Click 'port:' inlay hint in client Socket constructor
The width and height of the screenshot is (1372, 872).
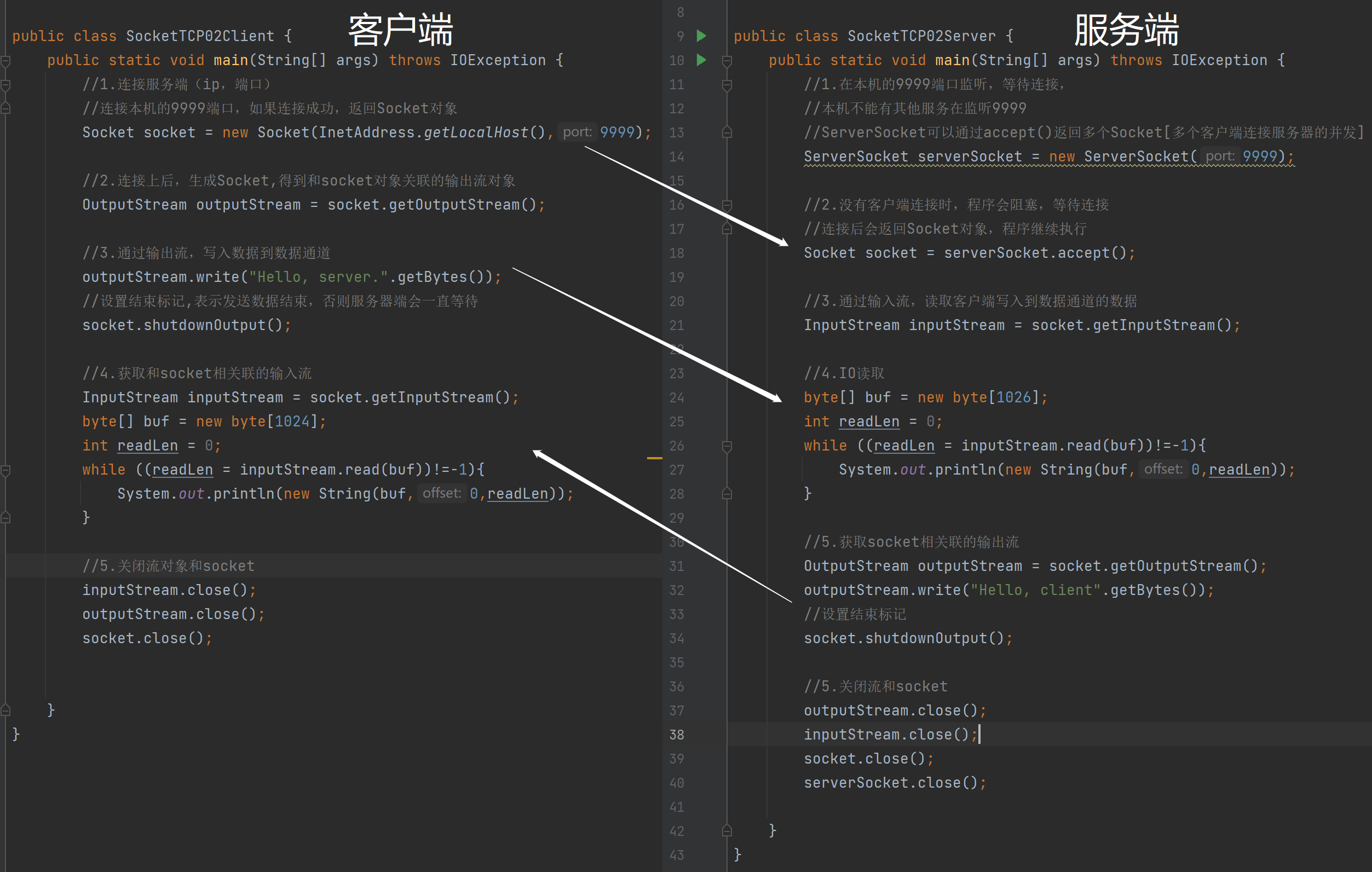pyautogui.click(x=577, y=132)
